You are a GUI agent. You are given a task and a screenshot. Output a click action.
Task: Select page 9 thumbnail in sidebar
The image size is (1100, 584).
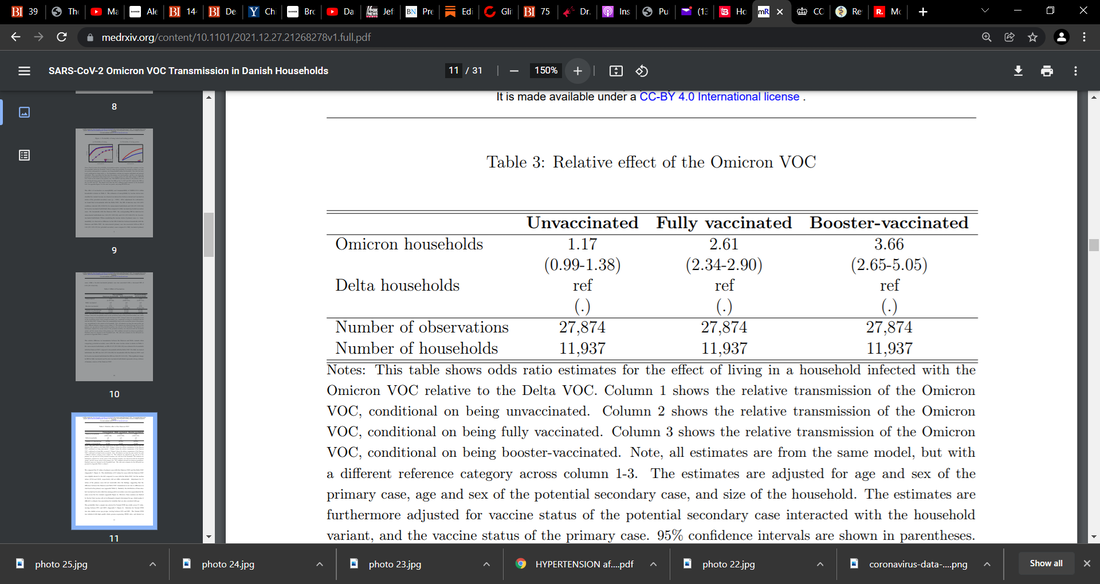(114, 183)
